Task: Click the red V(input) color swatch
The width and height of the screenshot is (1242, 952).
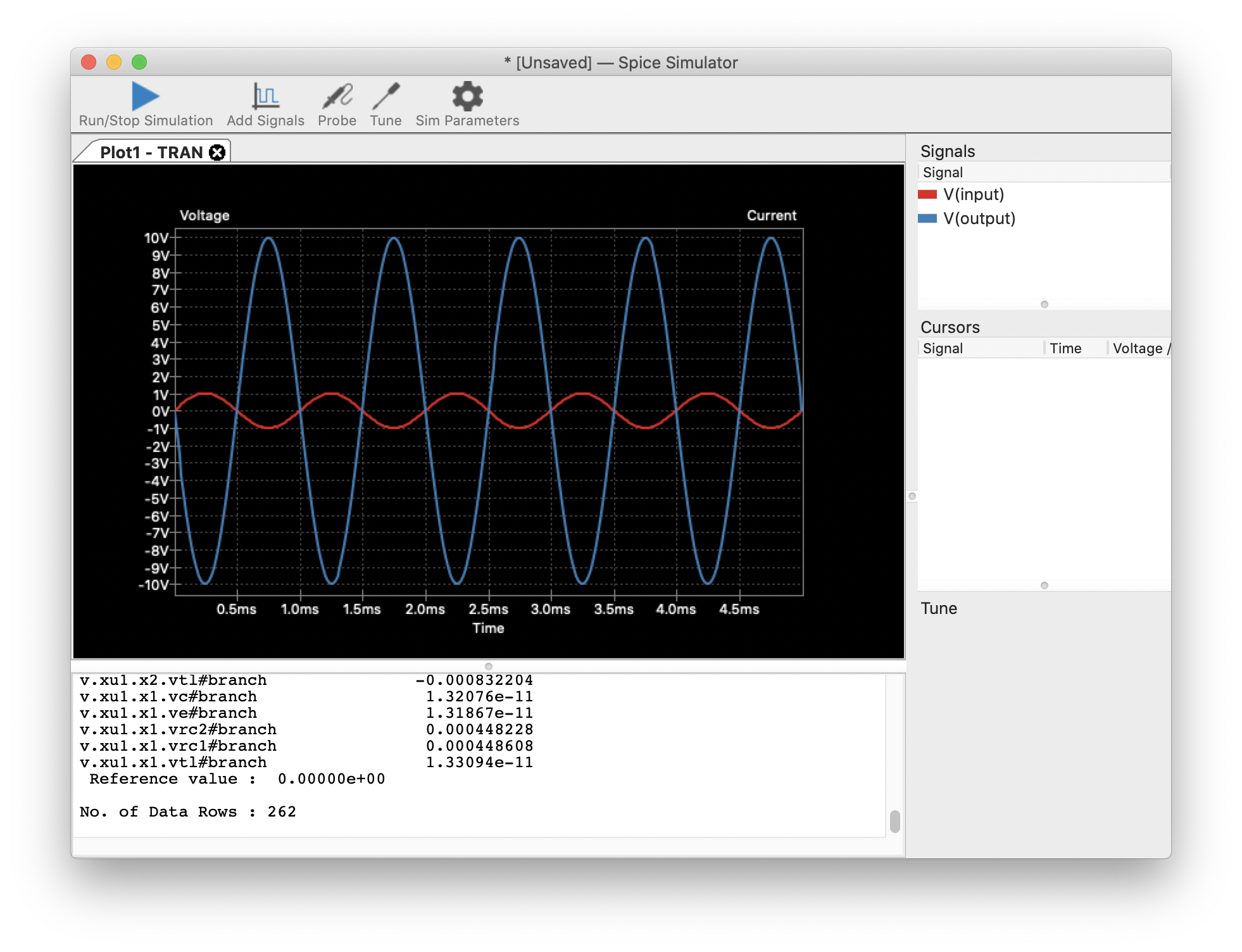Action: click(927, 194)
